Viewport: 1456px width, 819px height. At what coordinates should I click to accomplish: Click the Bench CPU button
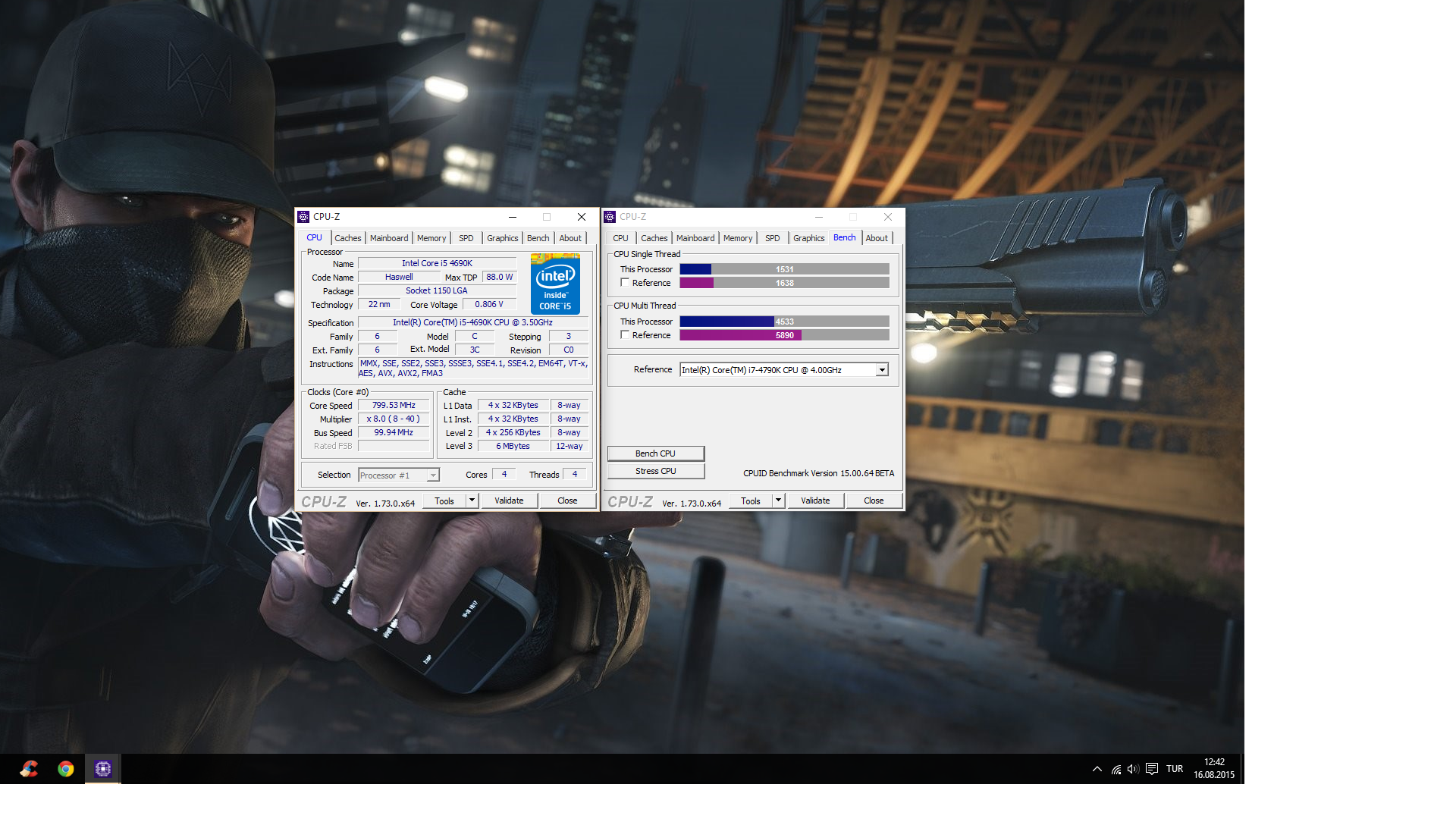point(656,453)
